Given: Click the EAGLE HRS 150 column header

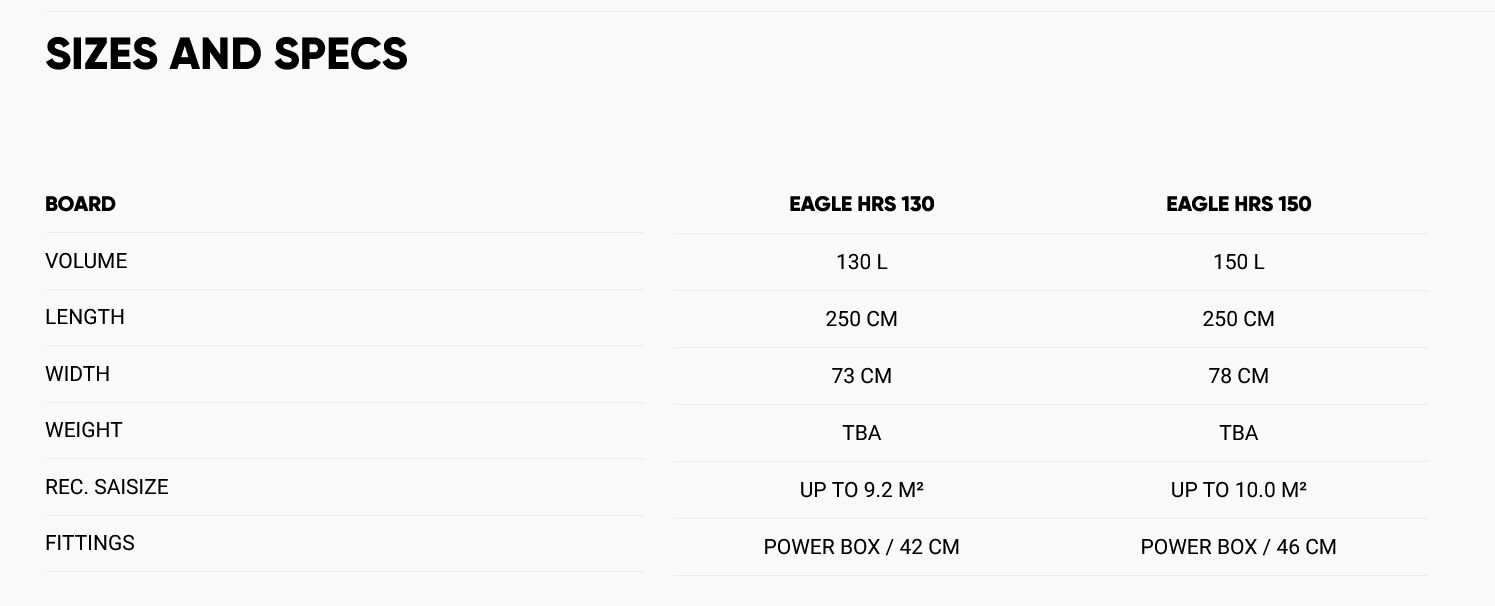Looking at the screenshot, I should click(x=1238, y=204).
